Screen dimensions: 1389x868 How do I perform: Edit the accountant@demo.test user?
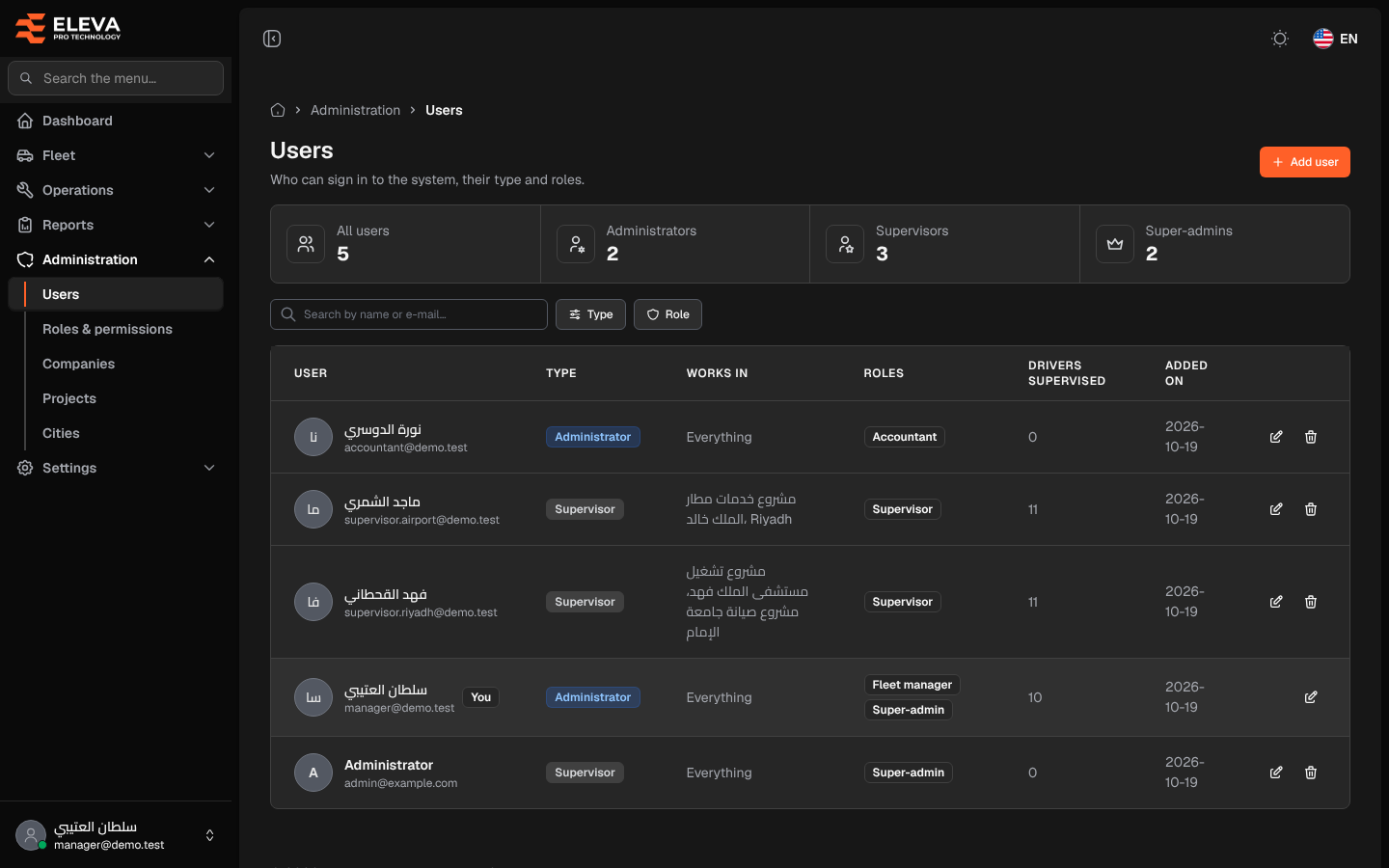pos(1276,437)
